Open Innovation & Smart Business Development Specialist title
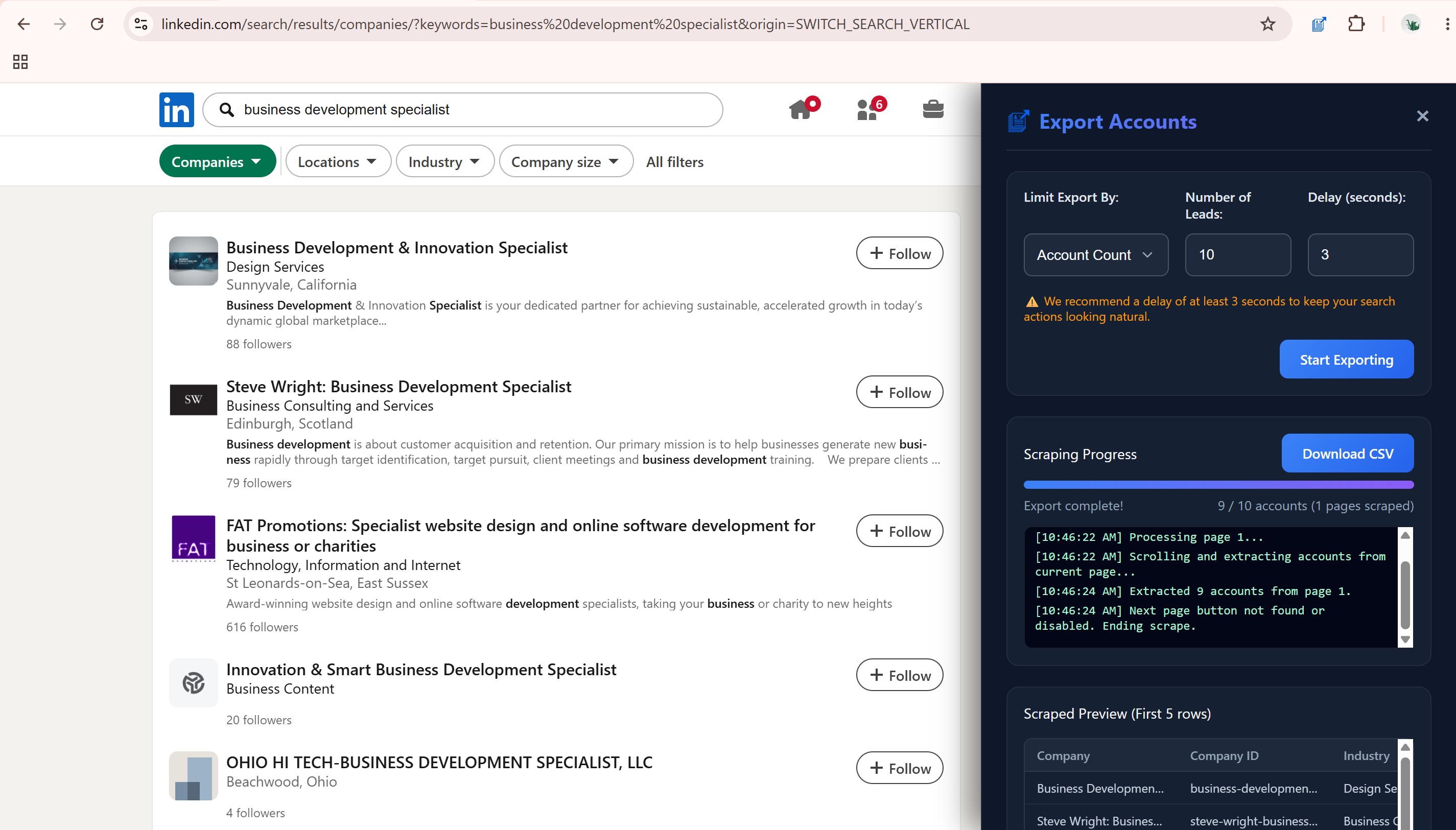This screenshot has height=830, width=1456. (x=421, y=669)
